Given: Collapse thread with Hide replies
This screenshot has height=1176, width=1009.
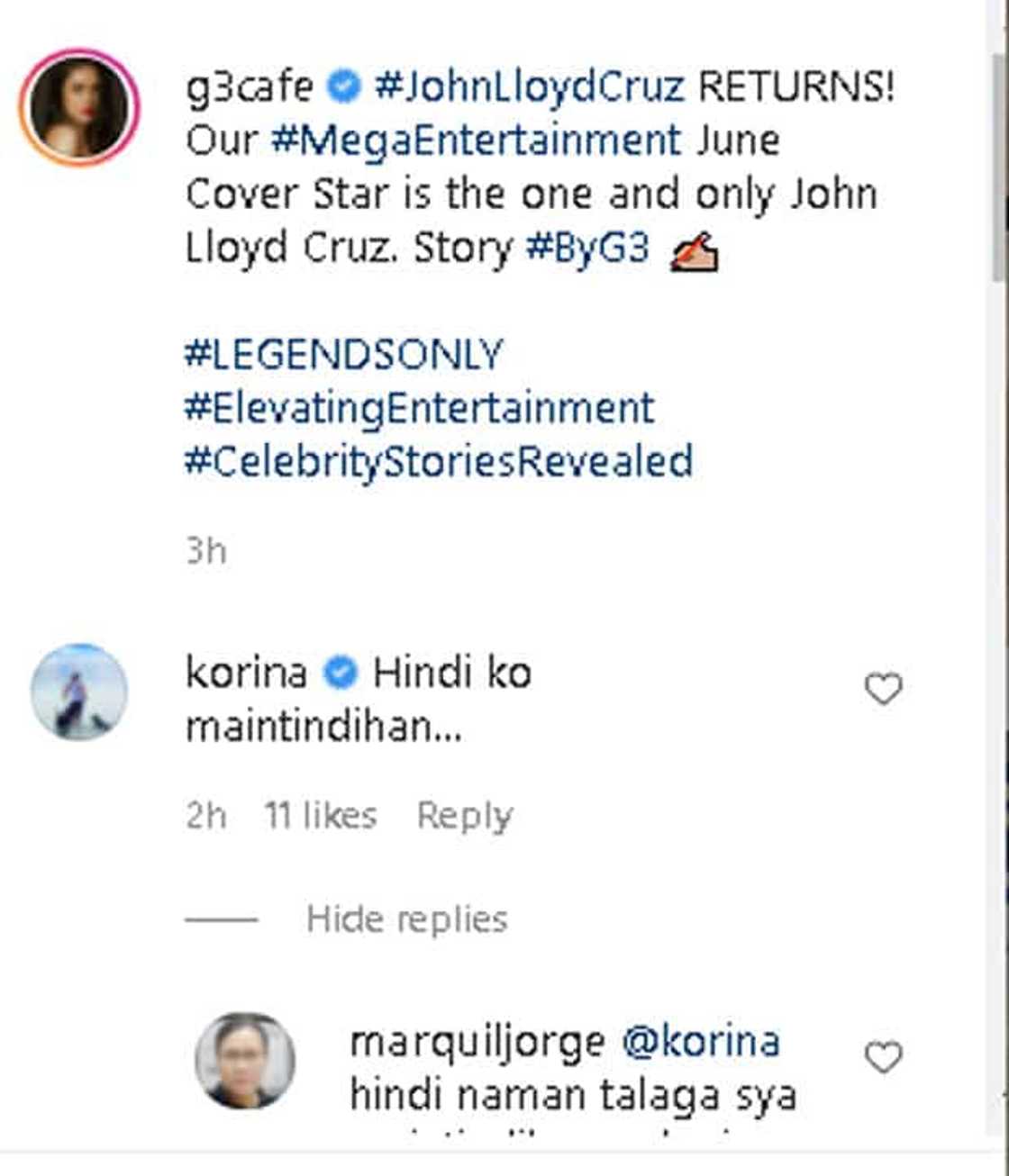Looking at the screenshot, I should 406,919.
